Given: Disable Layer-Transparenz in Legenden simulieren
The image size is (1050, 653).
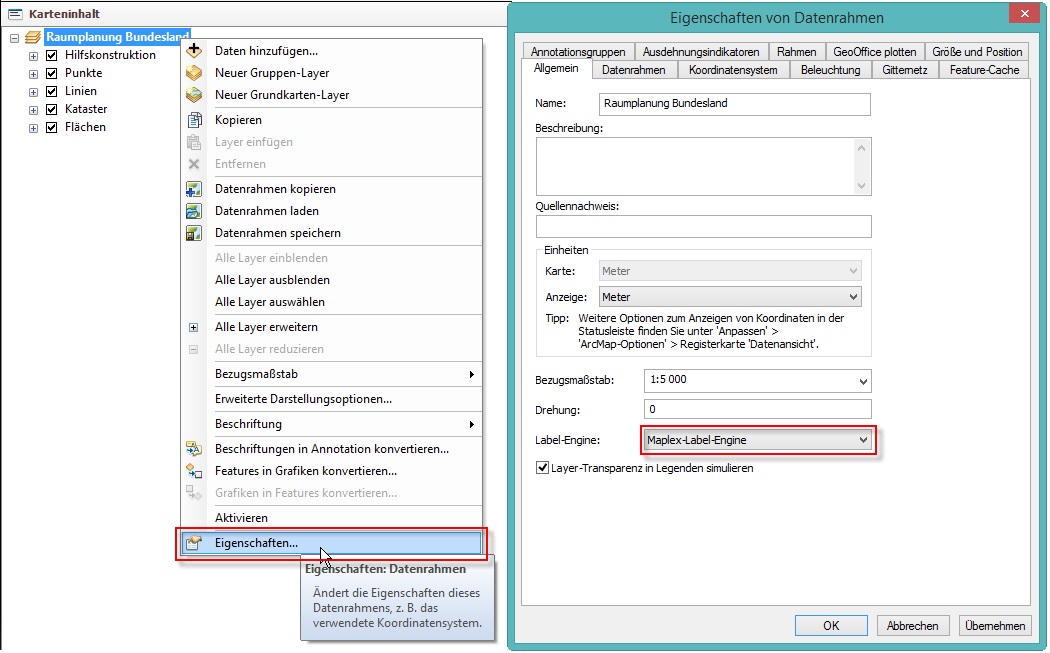Looking at the screenshot, I should [x=543, y=467].
